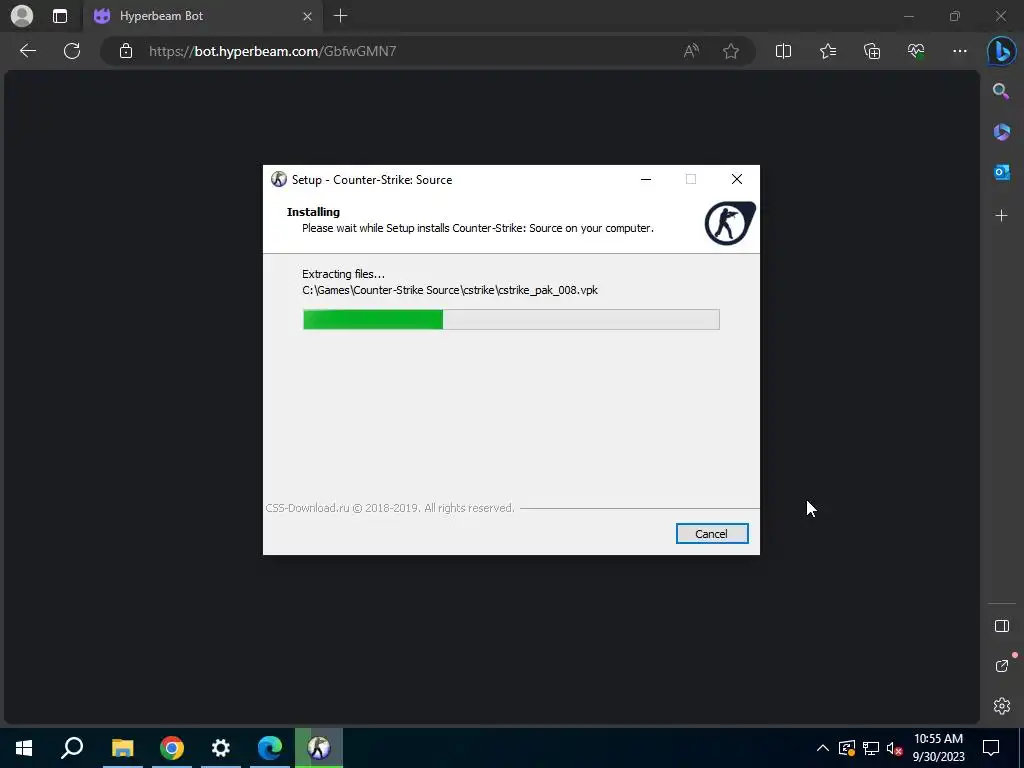This screenshot has width=1024, height=768.
Task: Click the muted volume tray icon
Action: coord(894,748)
